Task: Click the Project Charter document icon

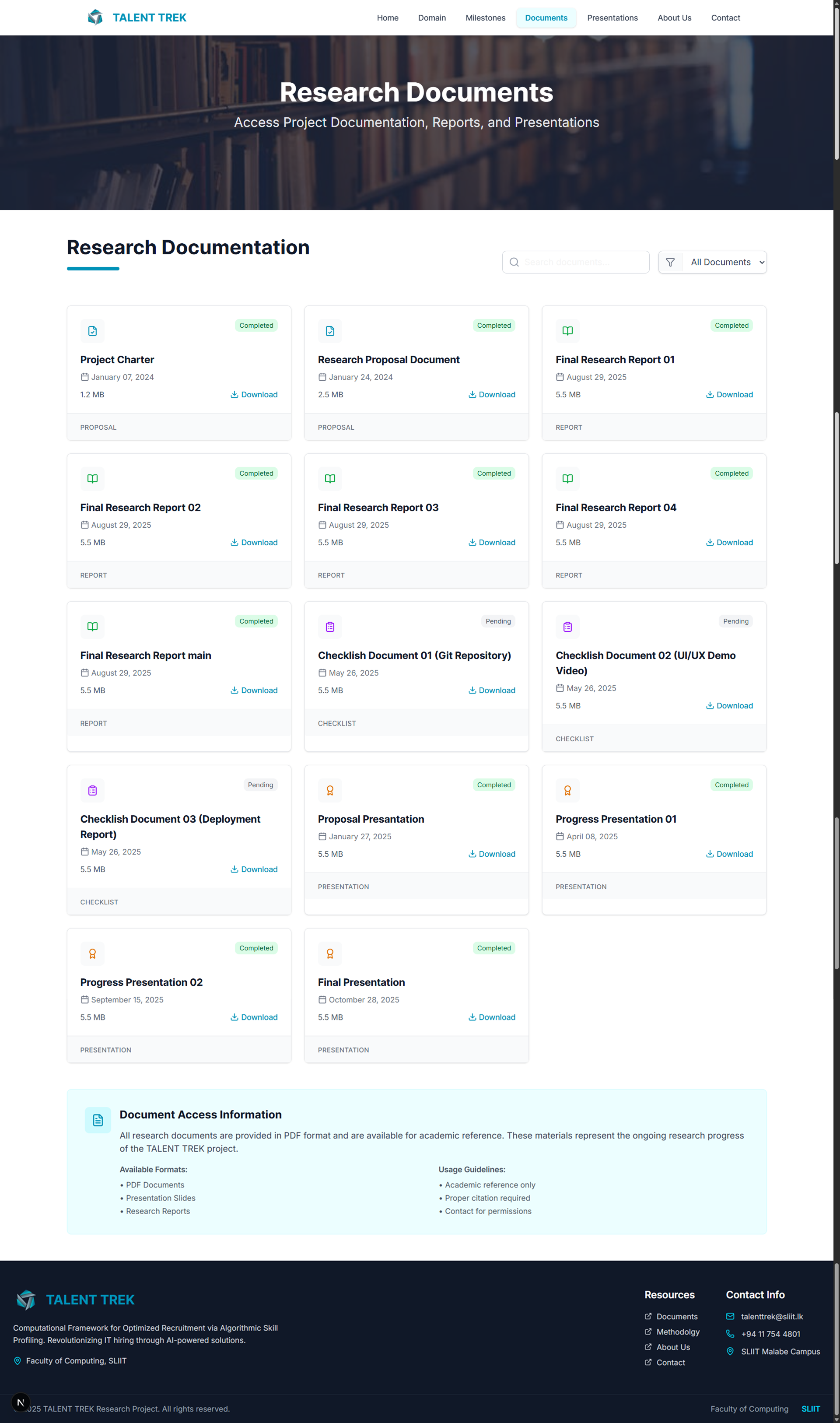Action: click(92, 331)
